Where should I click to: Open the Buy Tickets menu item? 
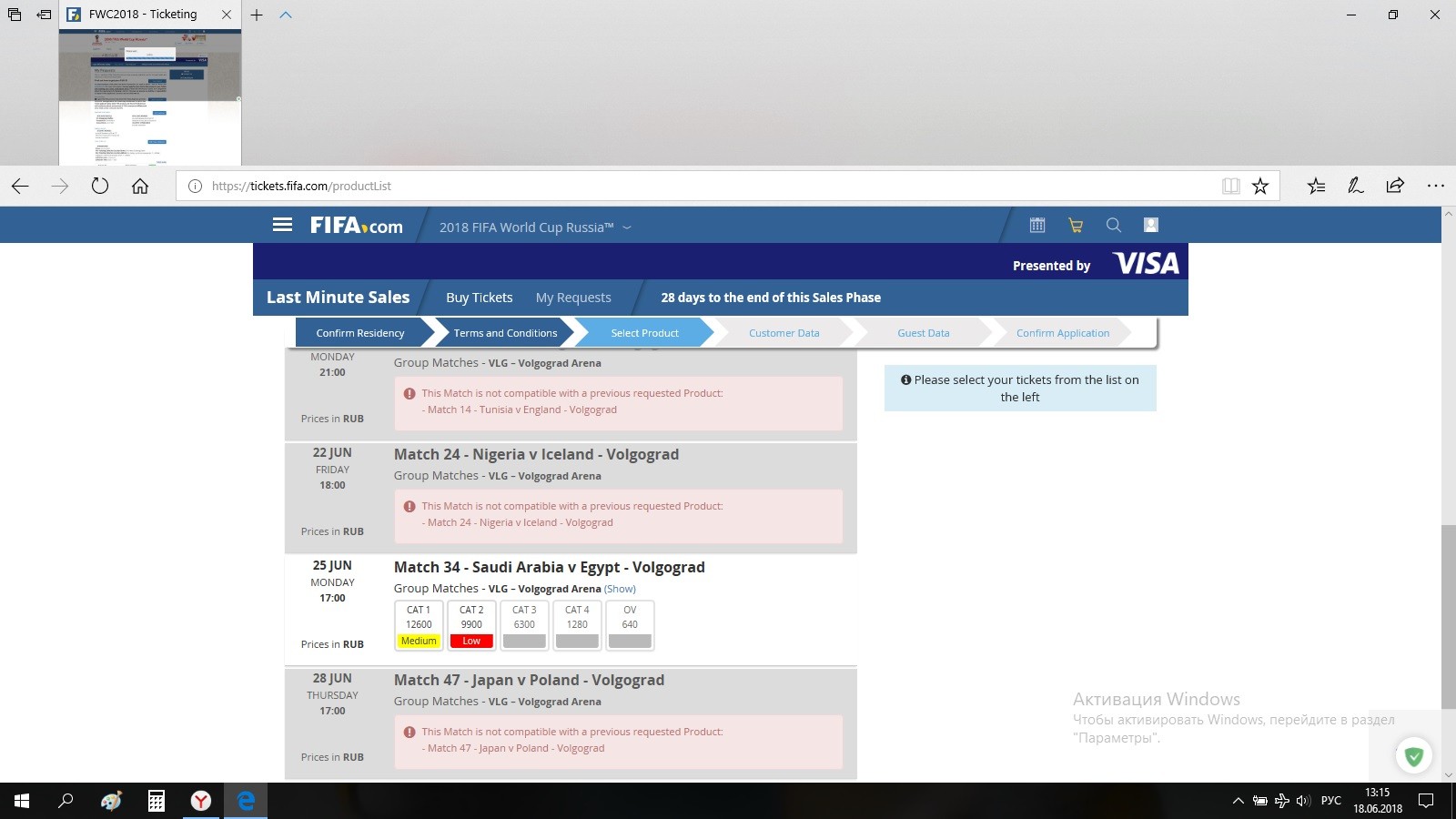pos(480,298)
